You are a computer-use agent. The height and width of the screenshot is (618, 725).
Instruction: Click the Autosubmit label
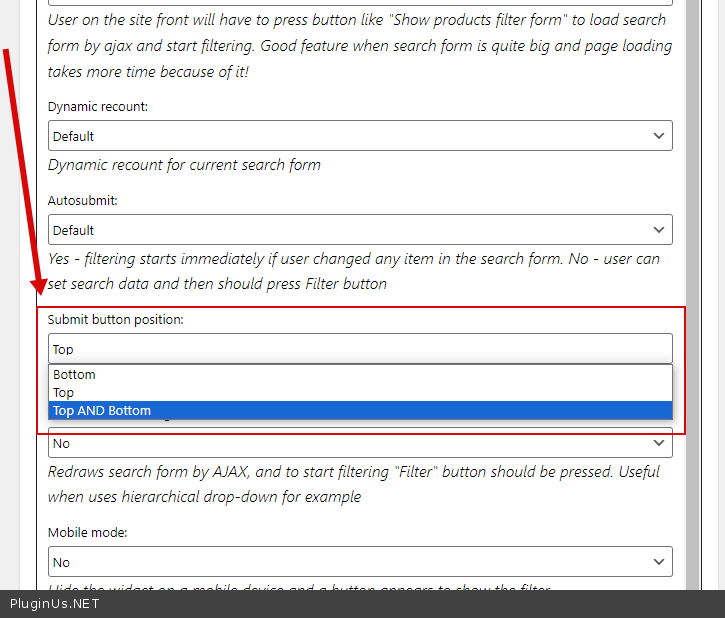click(83, 200)
